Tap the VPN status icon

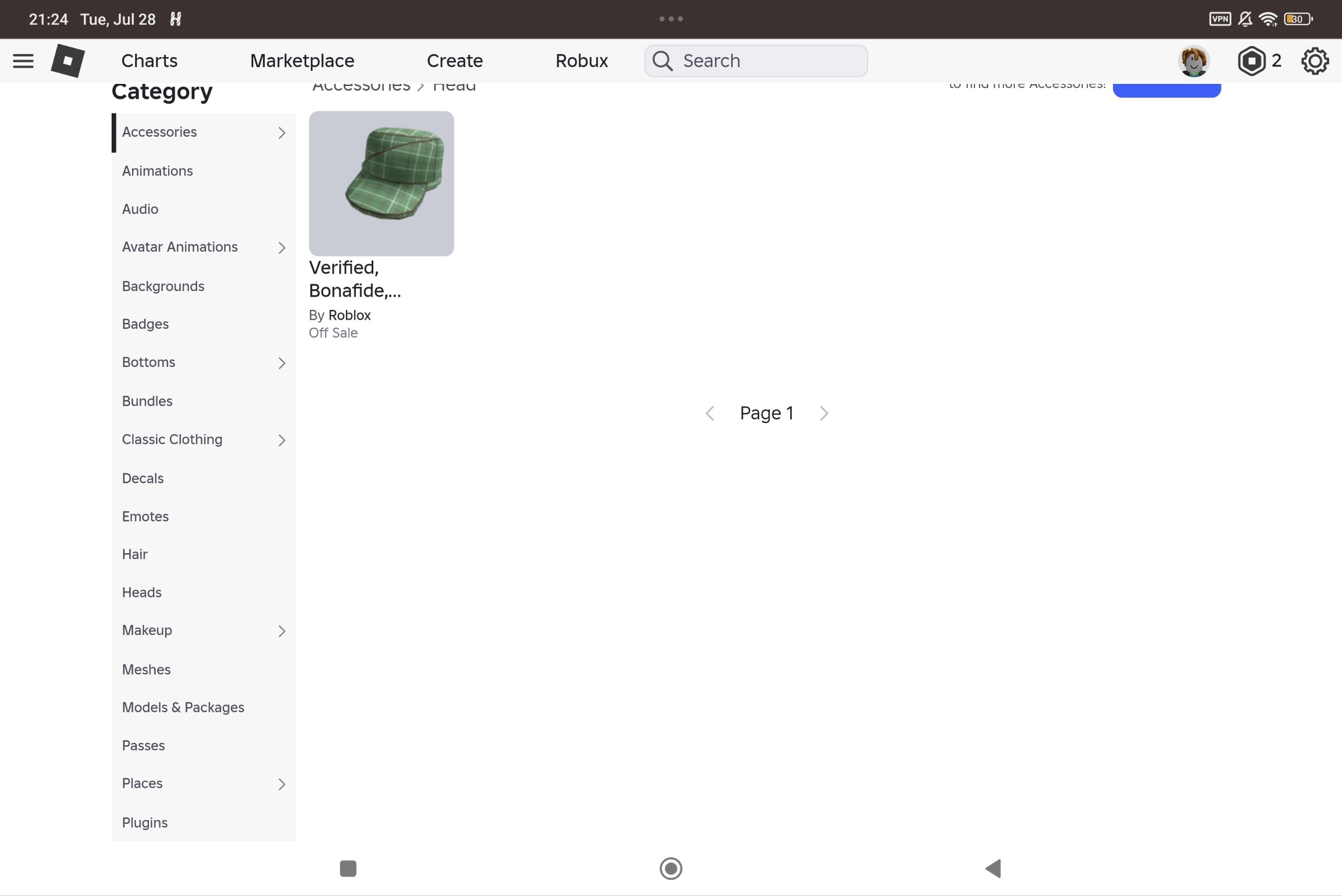(1220, 19)
